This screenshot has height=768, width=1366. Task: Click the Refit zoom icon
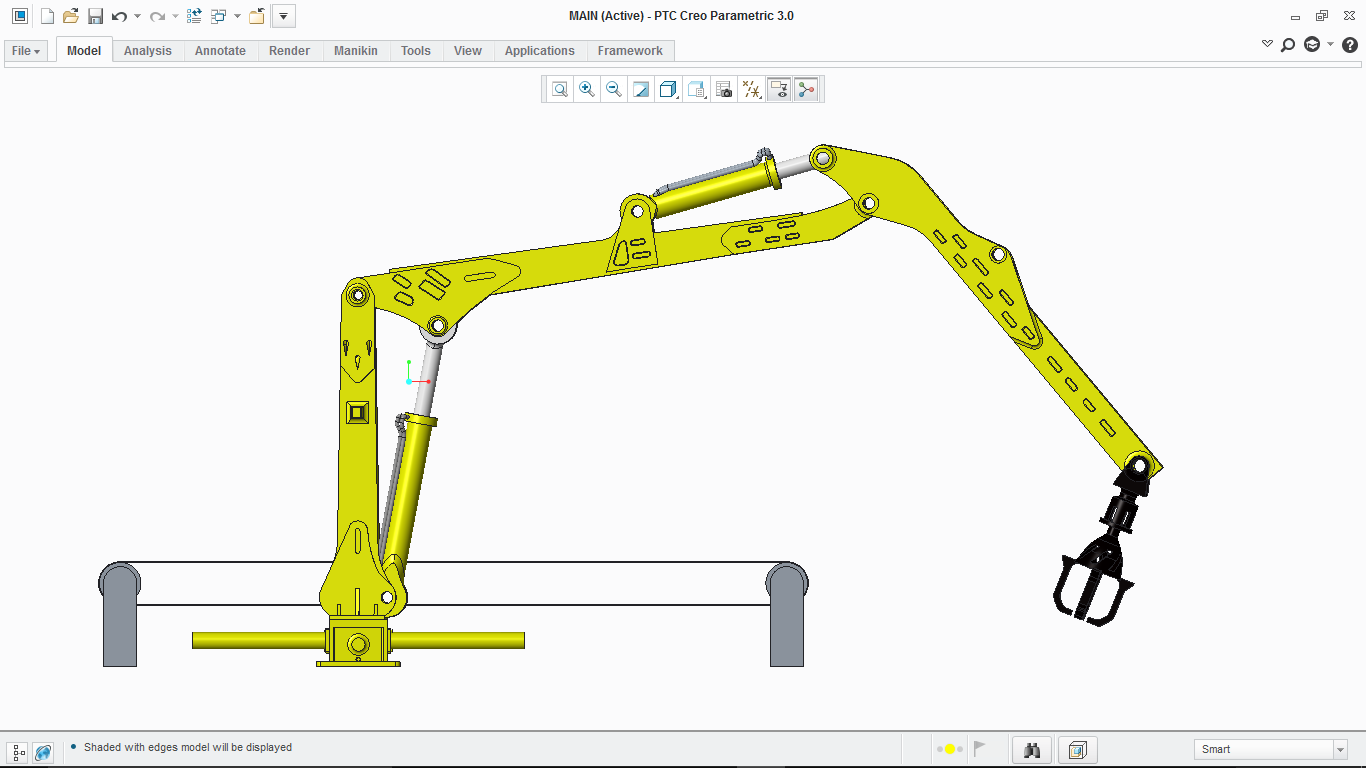tap(560, 90)
